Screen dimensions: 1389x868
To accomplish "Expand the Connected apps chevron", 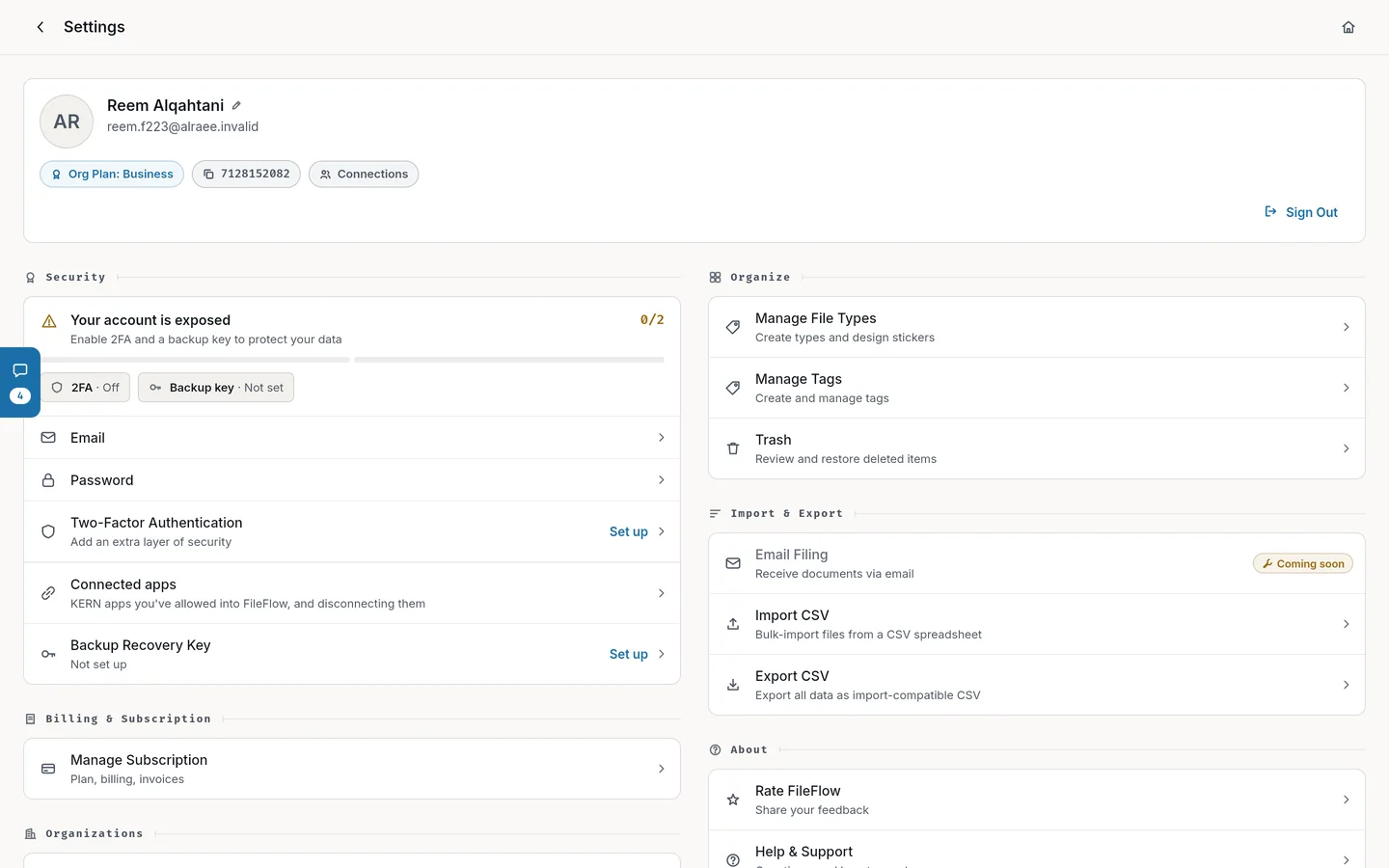I will (662, 593).
